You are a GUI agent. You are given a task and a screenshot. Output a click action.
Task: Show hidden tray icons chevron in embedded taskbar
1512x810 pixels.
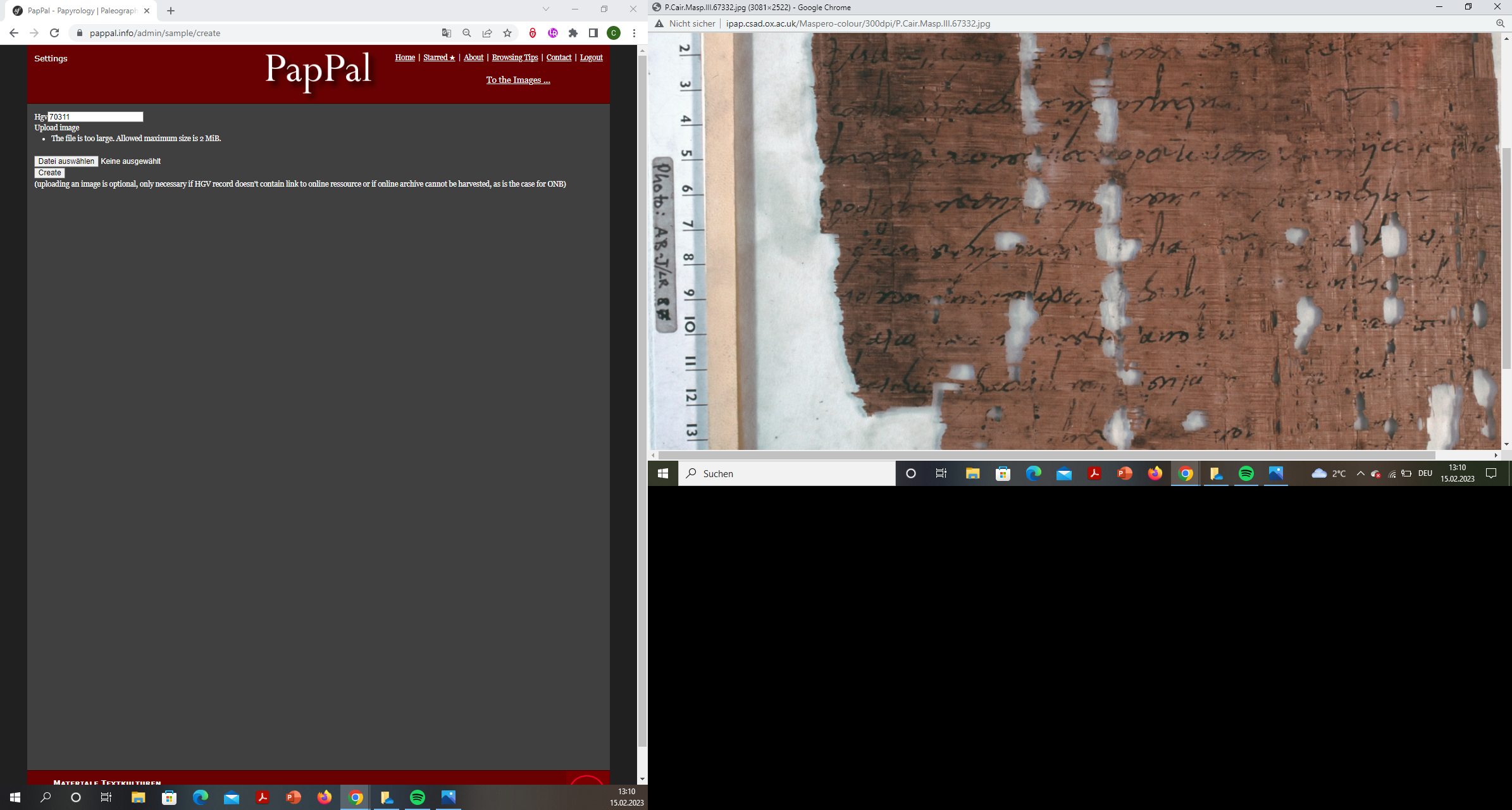tap(1360, 473)
